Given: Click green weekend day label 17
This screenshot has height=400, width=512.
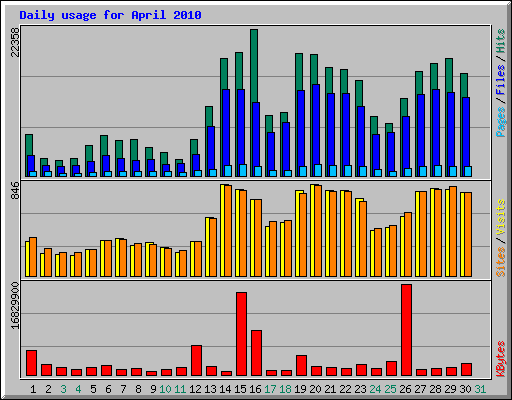Looking at the screenshot, I should pos(270,389).
